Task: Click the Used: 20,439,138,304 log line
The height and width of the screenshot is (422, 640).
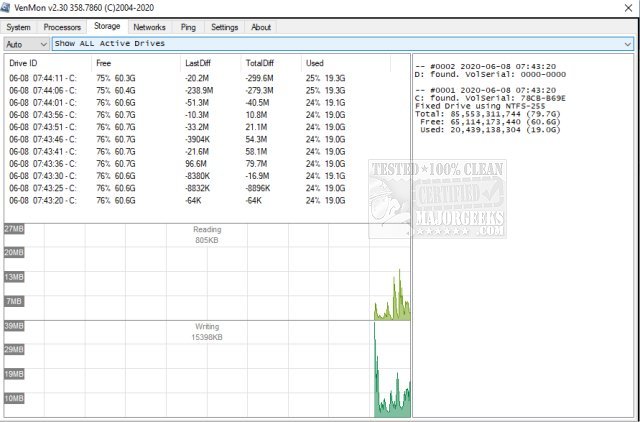Action: [490, 130]
